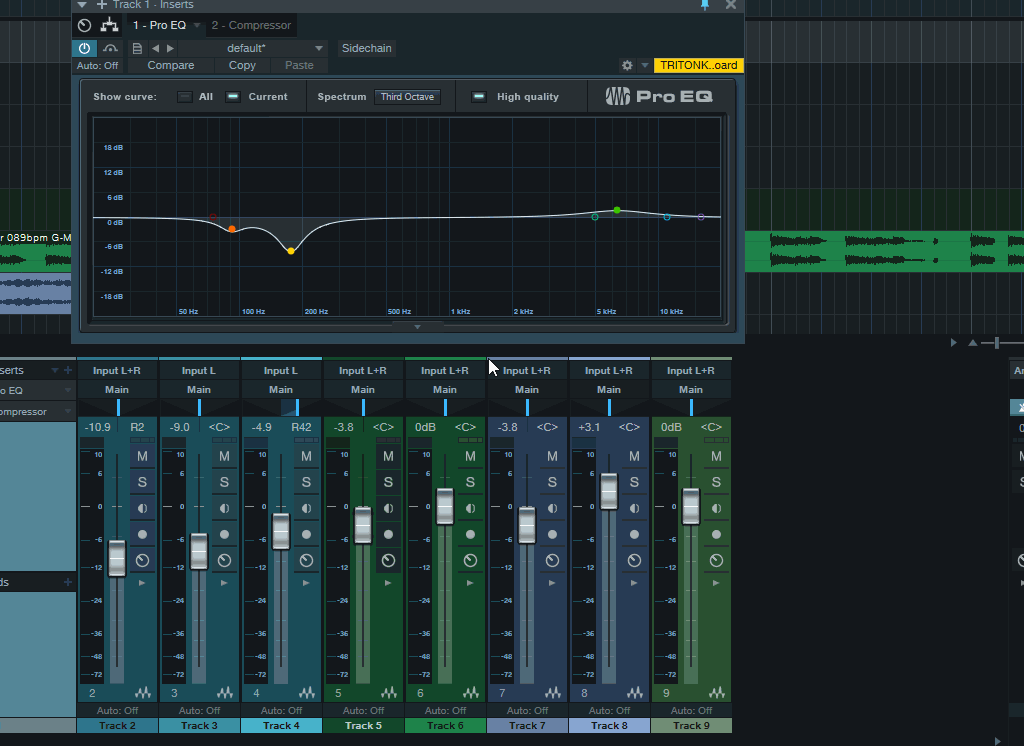The width and height of the screenshot is (1024, 746).
Task: Click the activate-all icon beside routing icon
Action: click(x=84, y=25)
